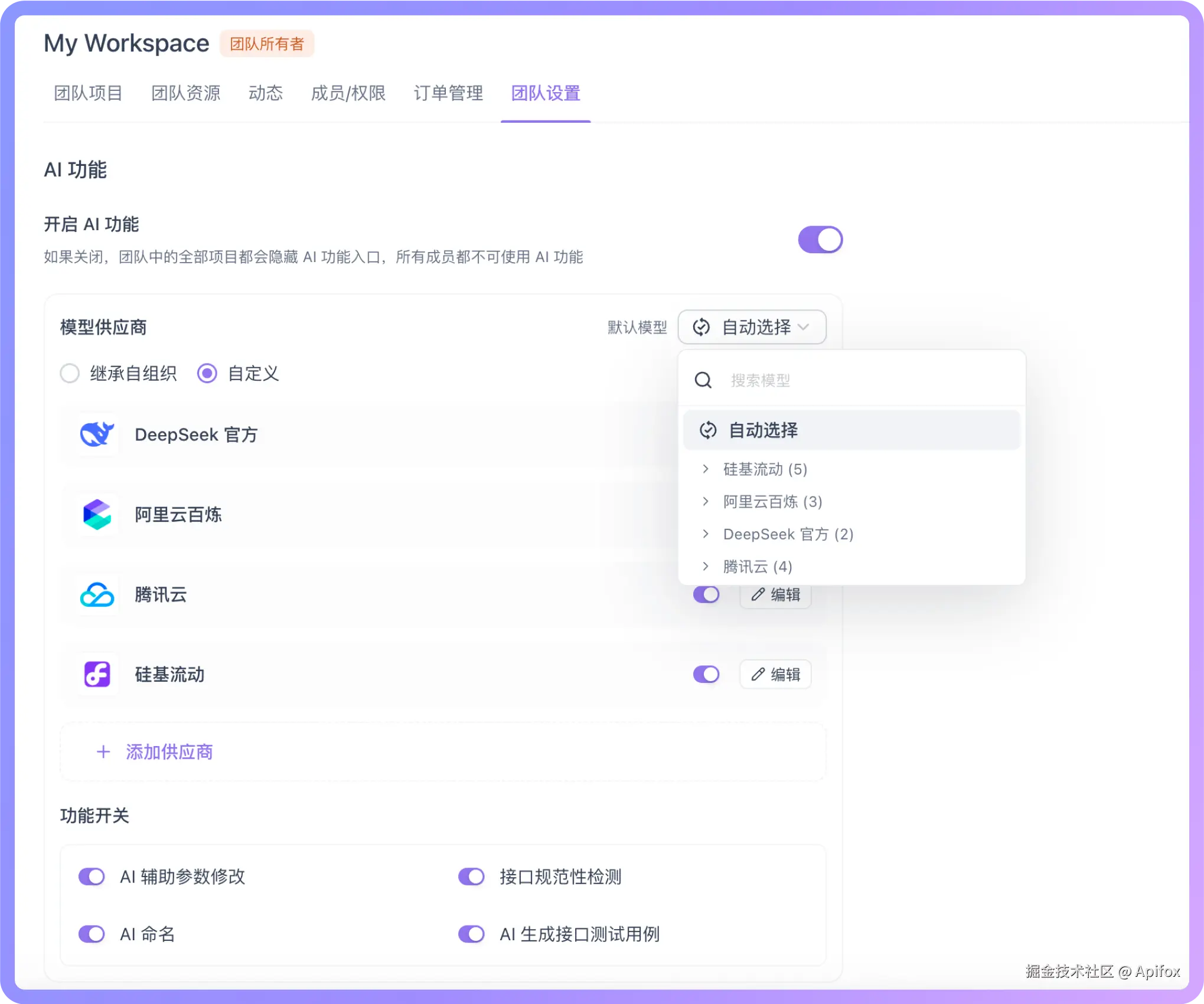Click the 编辑 button for 腾讯云
Viewport: 1204px width, 1004px height.
pos(775,595)
